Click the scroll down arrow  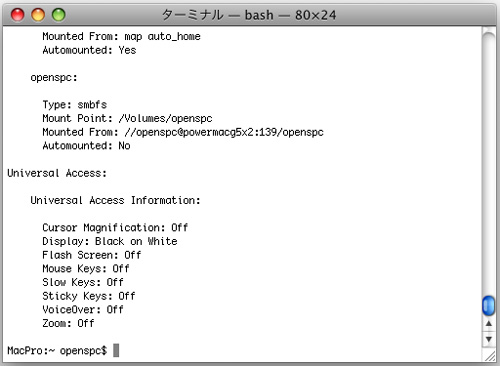(489, 339)
